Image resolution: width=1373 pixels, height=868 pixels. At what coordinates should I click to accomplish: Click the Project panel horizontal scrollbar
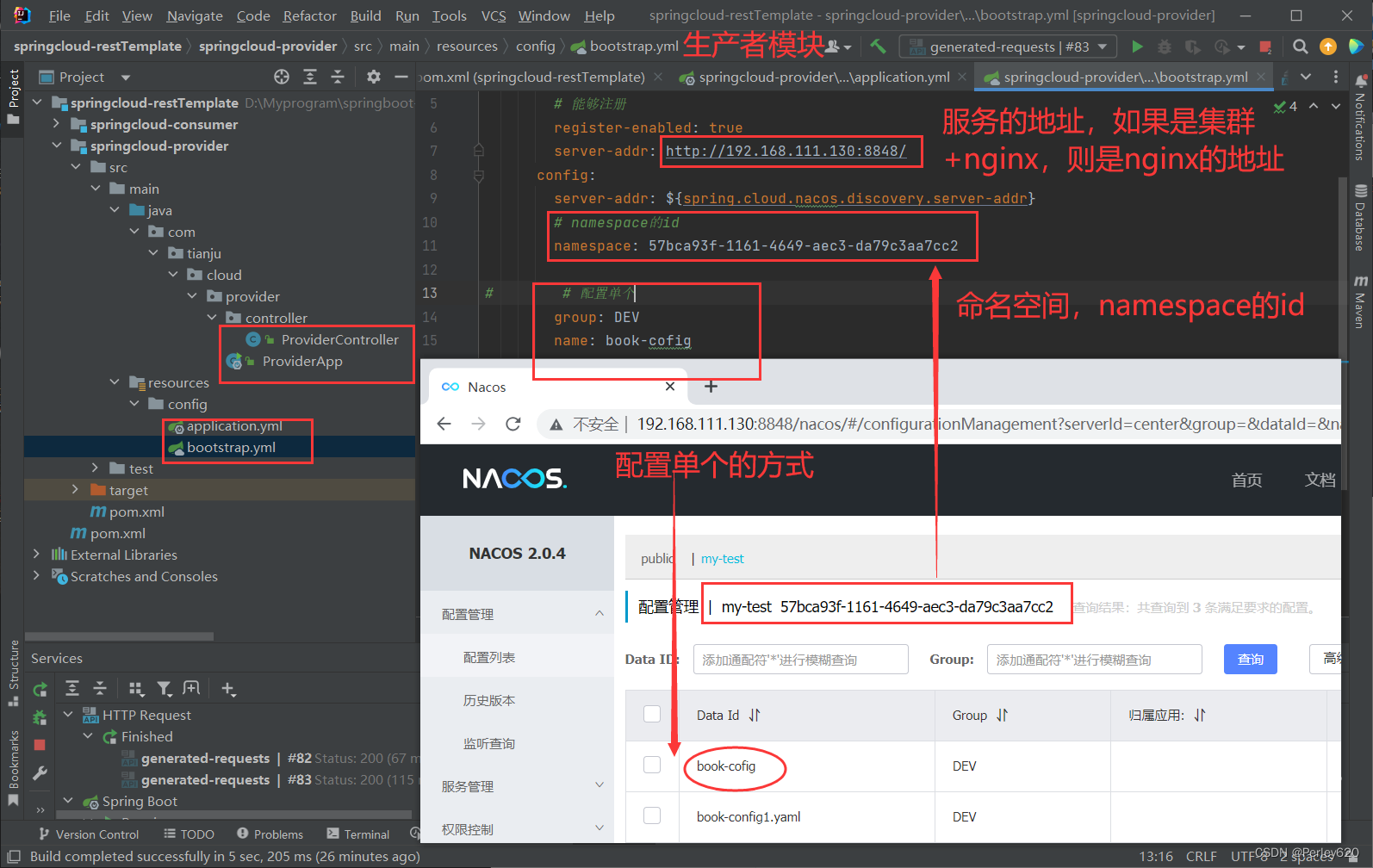point(119,636)
